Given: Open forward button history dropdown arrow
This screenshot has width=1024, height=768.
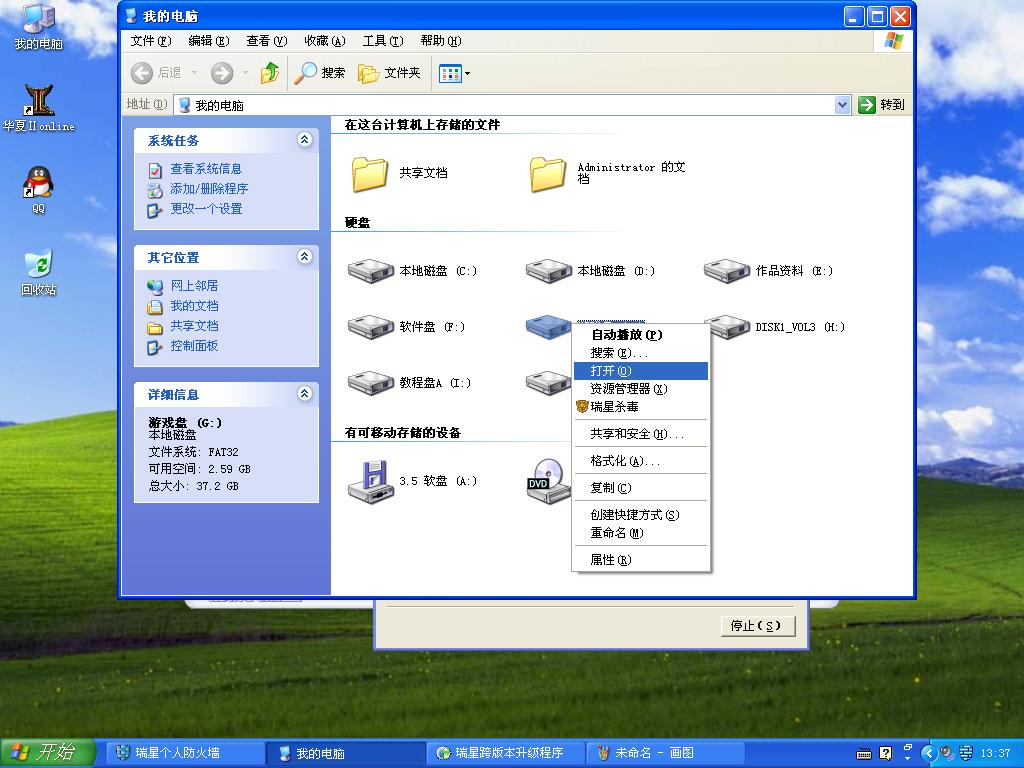Looking at the screenshot, I should point(245,73).
